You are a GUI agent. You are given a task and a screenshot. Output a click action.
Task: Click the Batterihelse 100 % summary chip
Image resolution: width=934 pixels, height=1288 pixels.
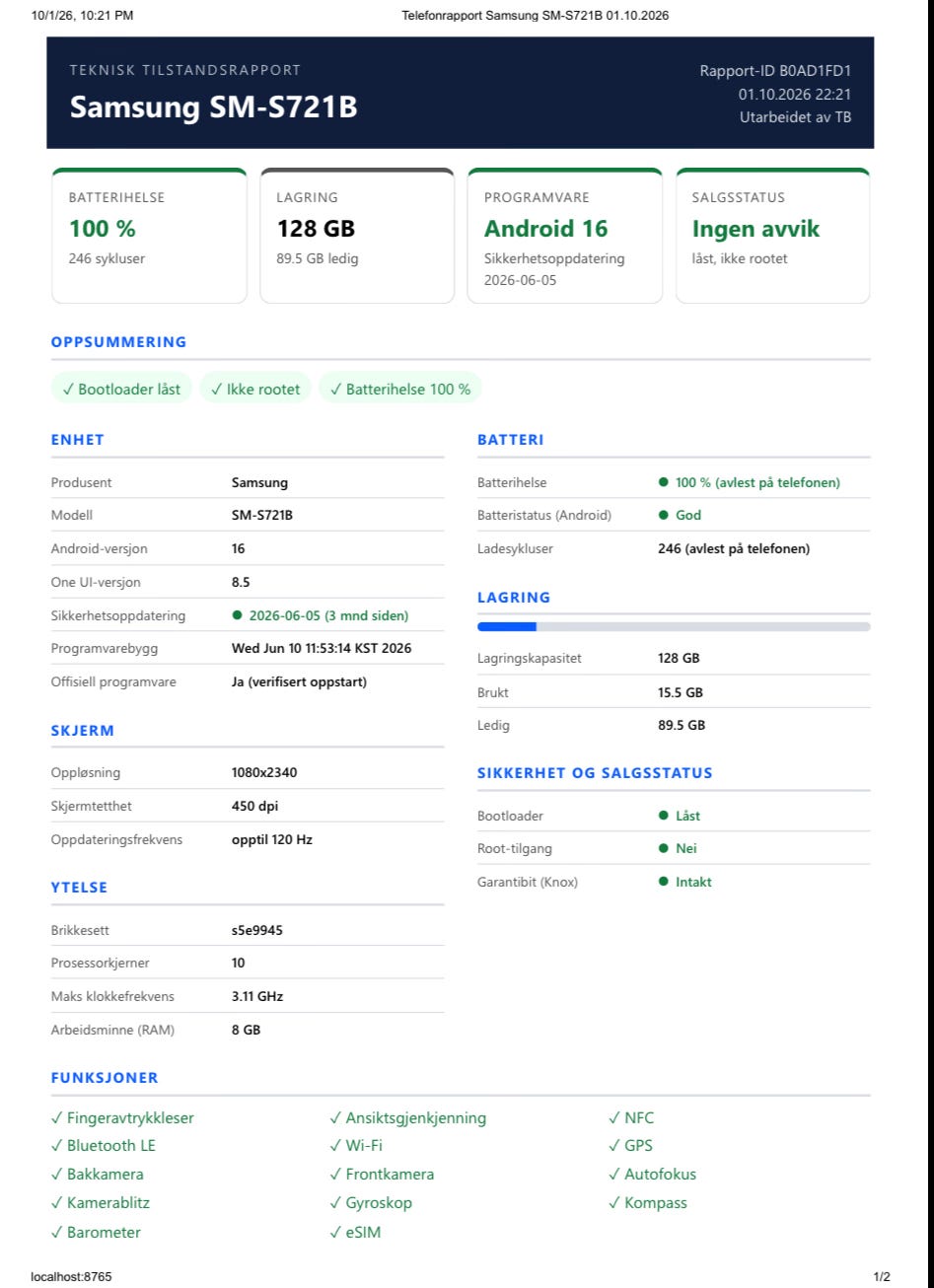[400, 389]
